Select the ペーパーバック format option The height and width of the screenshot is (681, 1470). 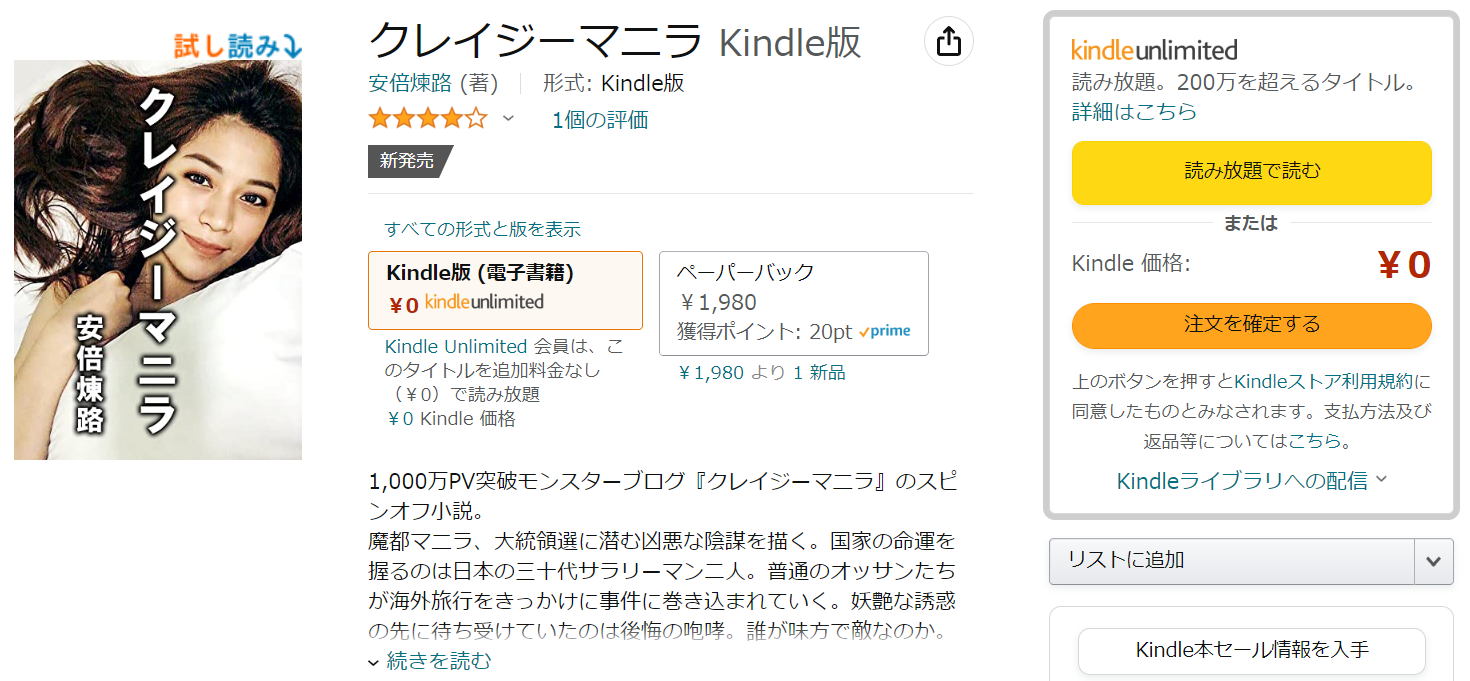point(793,303)
